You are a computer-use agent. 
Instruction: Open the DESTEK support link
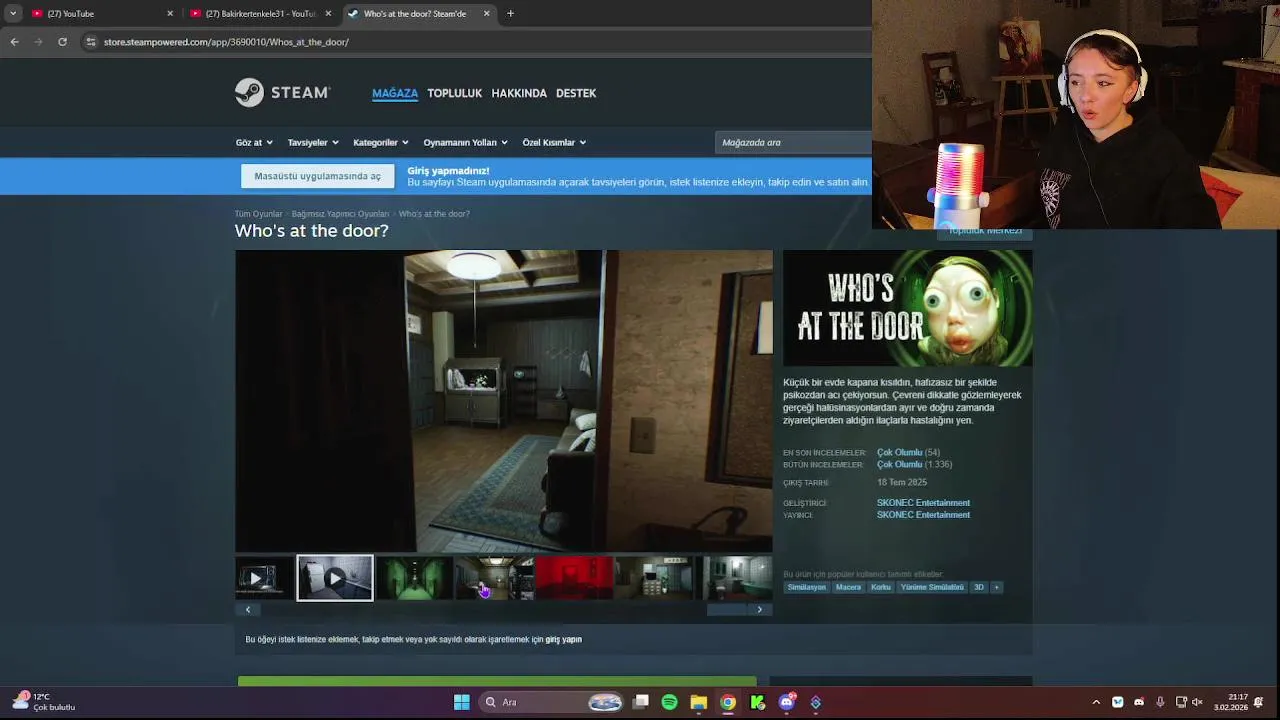576,93
